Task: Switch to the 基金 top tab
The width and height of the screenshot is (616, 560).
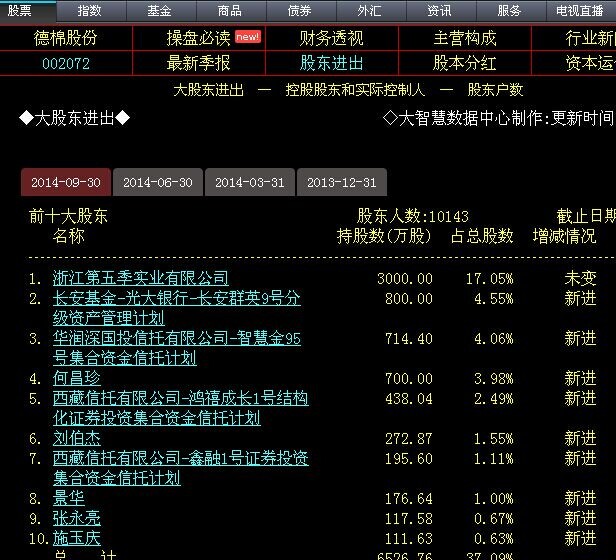Action: point(159,11)
